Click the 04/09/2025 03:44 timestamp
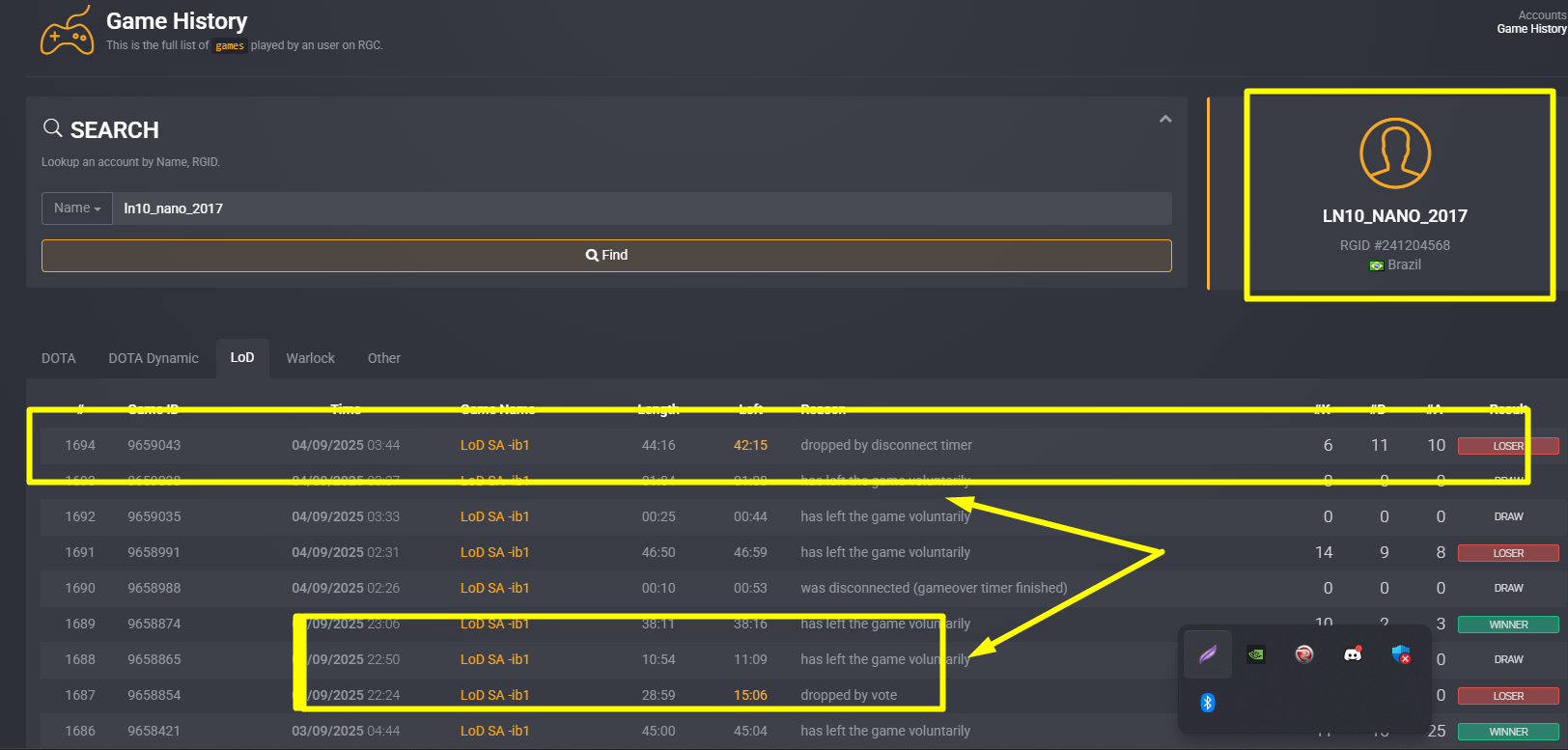Image resolution: width=1568 pixels, height=750 pixels. click(346, 445)
